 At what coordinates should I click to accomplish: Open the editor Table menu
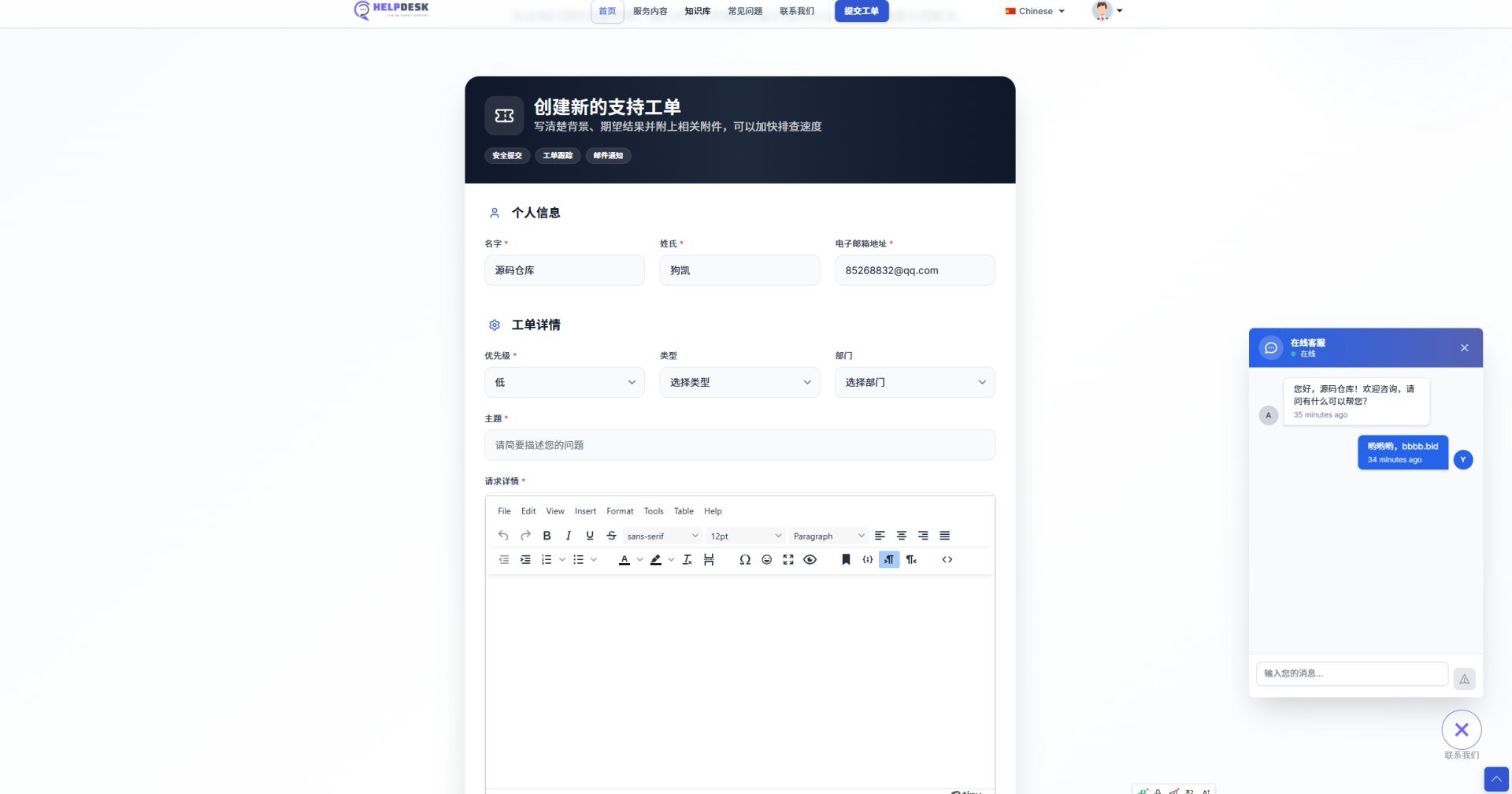pos(684,511)
